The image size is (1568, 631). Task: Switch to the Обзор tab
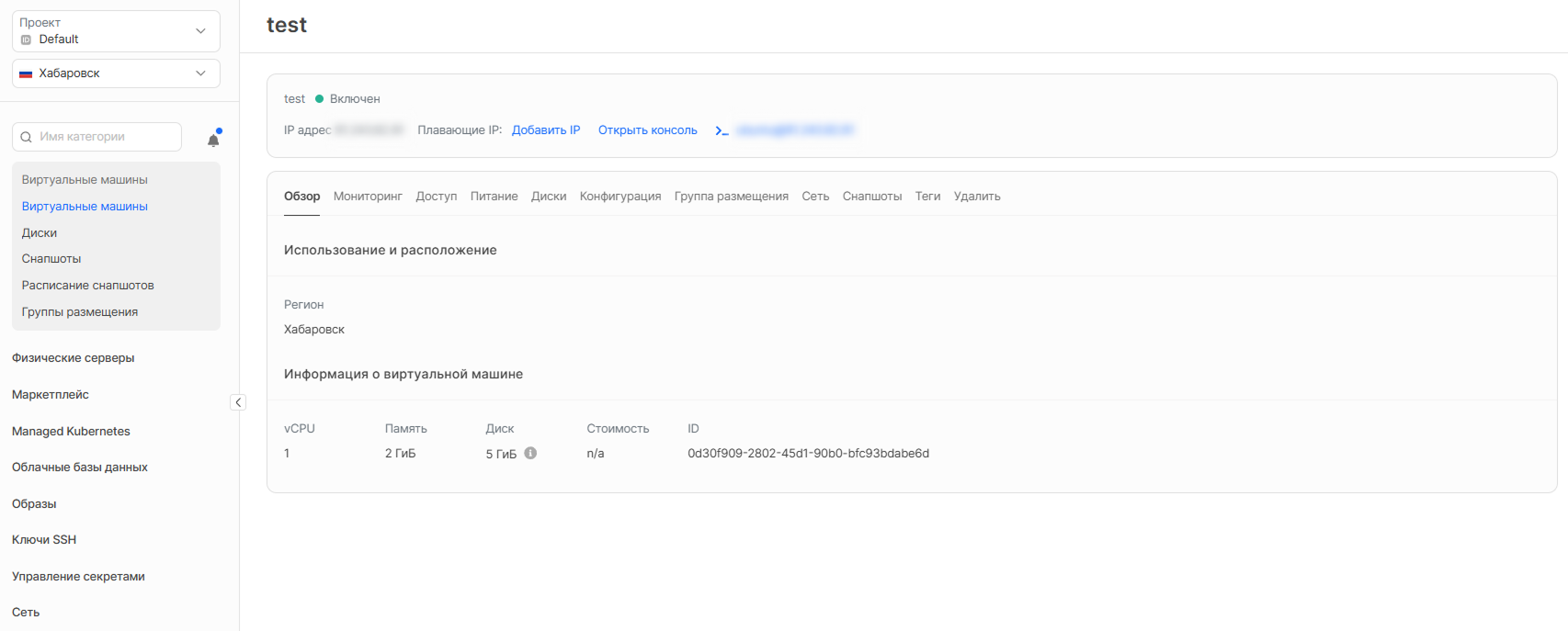tap(301, 197)
